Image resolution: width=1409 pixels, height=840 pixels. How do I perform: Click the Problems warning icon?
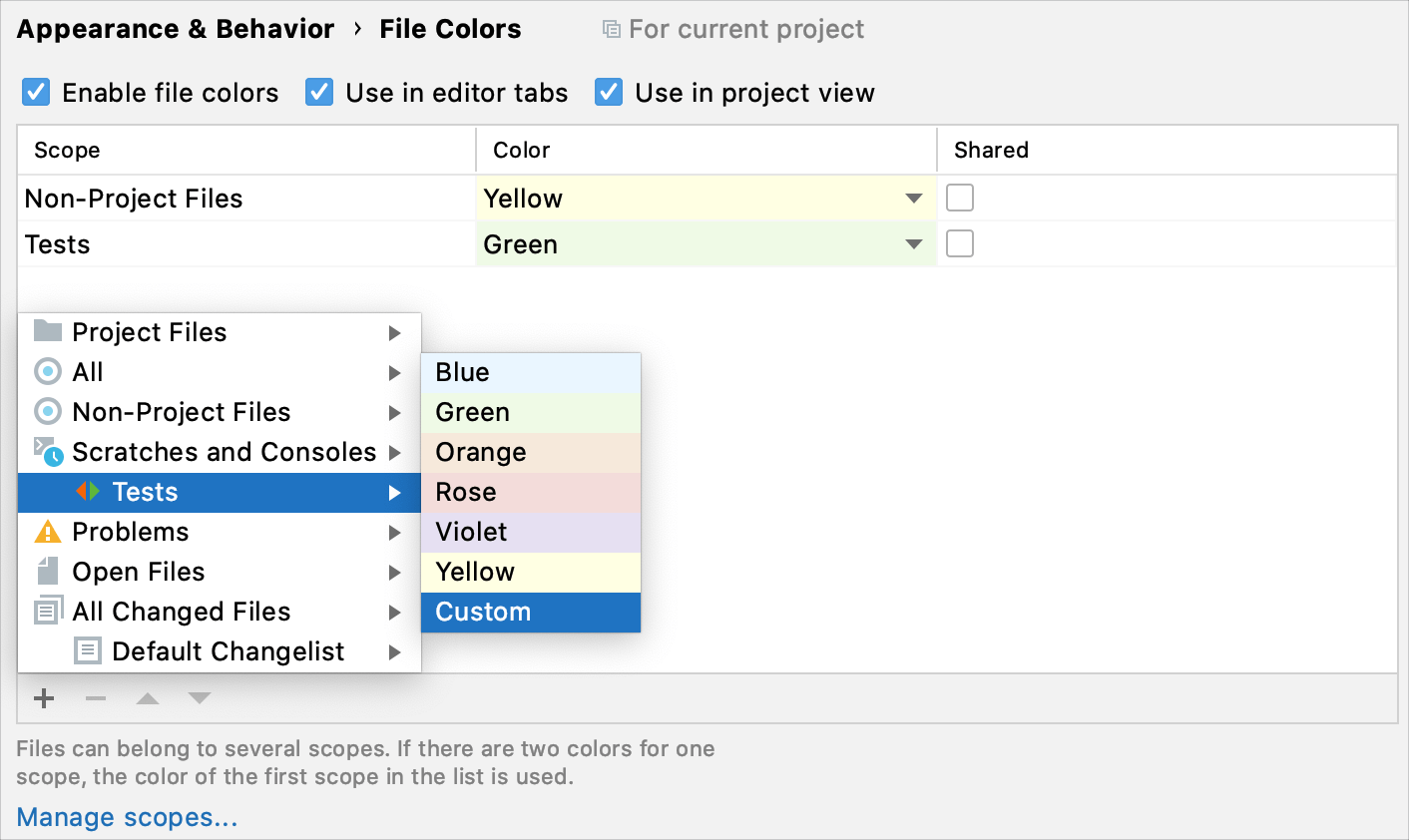coord(47,531)
